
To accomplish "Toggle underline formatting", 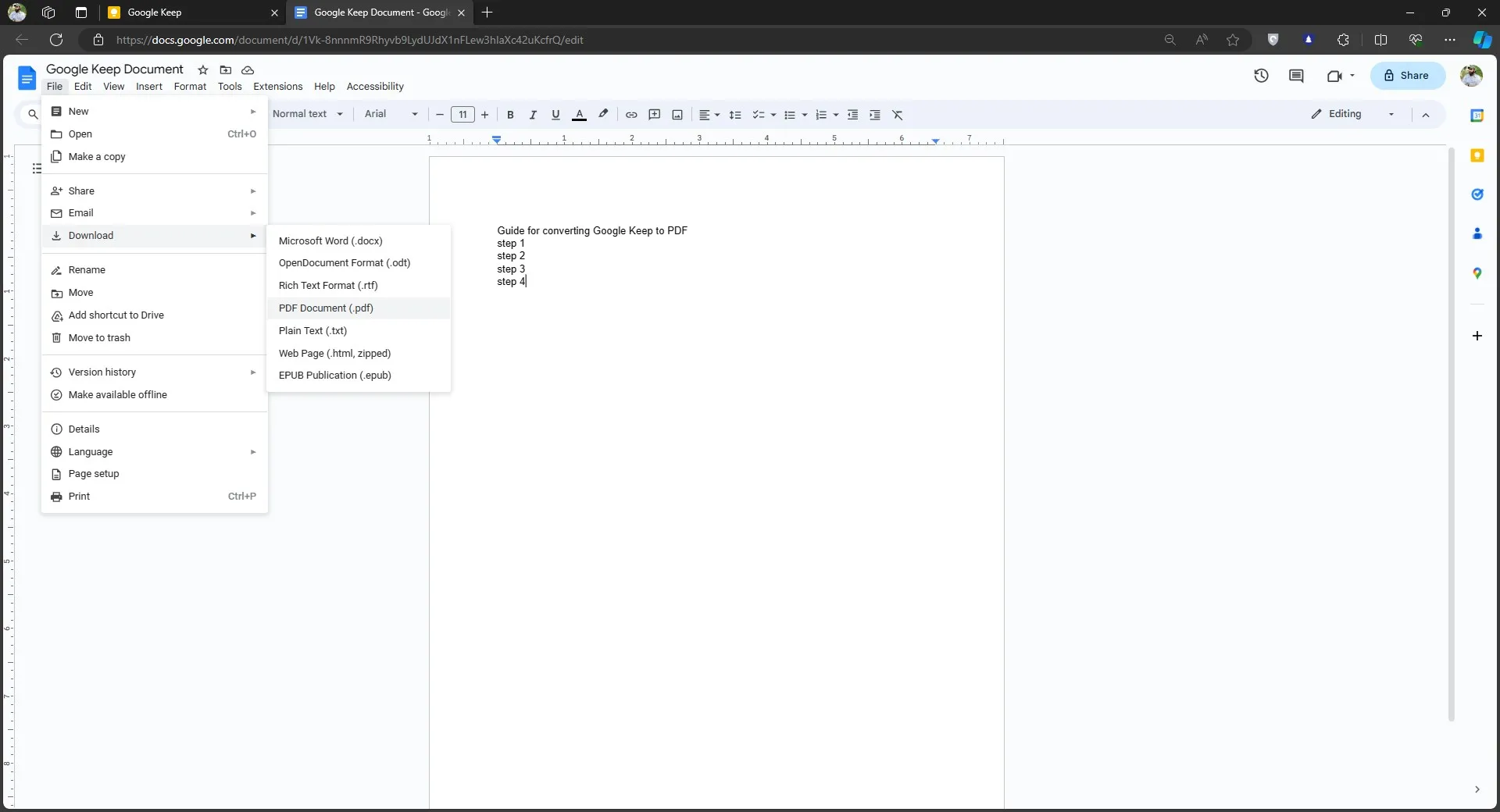I will click(x=555, y=115).
